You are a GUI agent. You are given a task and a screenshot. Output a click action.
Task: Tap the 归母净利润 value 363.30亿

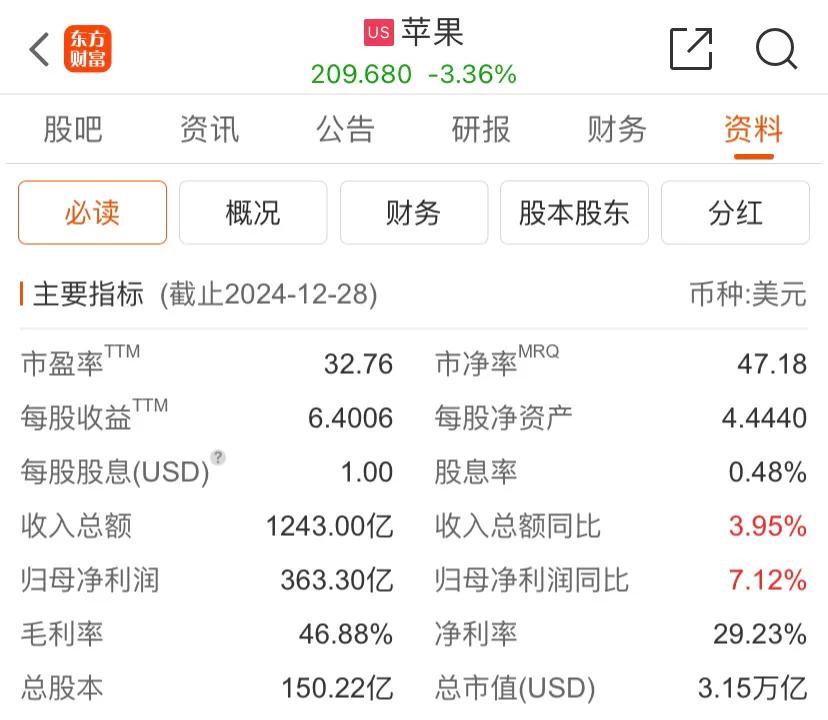tap(337, 580)
